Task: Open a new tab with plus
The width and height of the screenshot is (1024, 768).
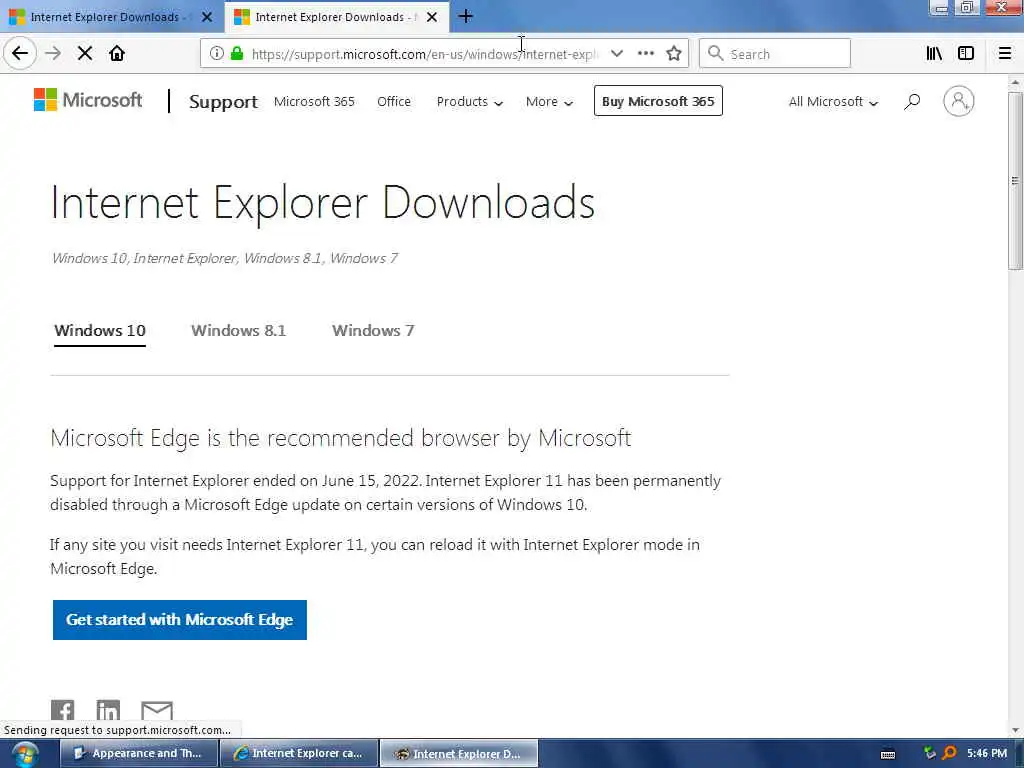Action: point(465,16)
